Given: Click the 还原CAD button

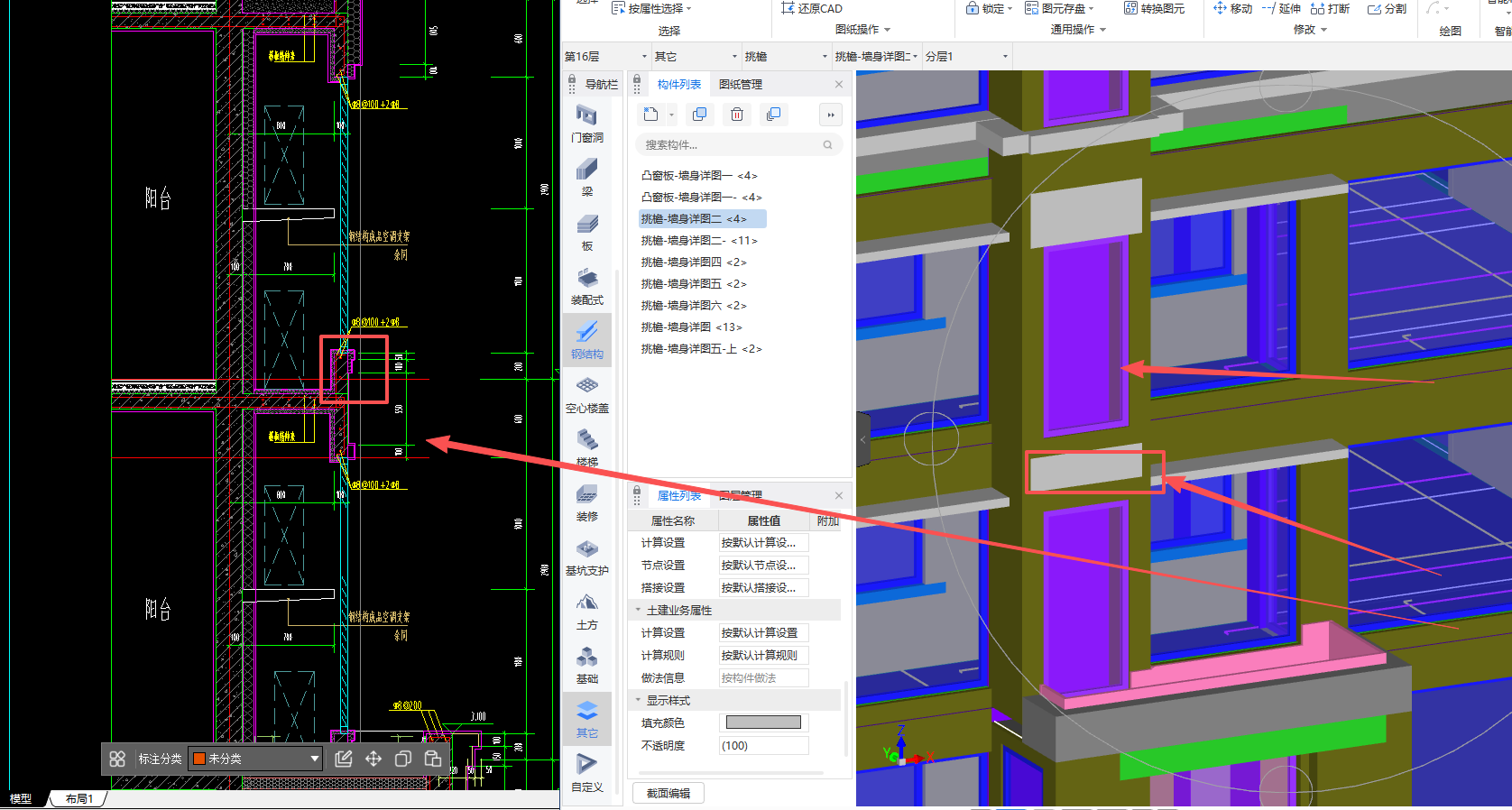Looking at the screenshot, I should pyautogui.click(x=811, y=8).
